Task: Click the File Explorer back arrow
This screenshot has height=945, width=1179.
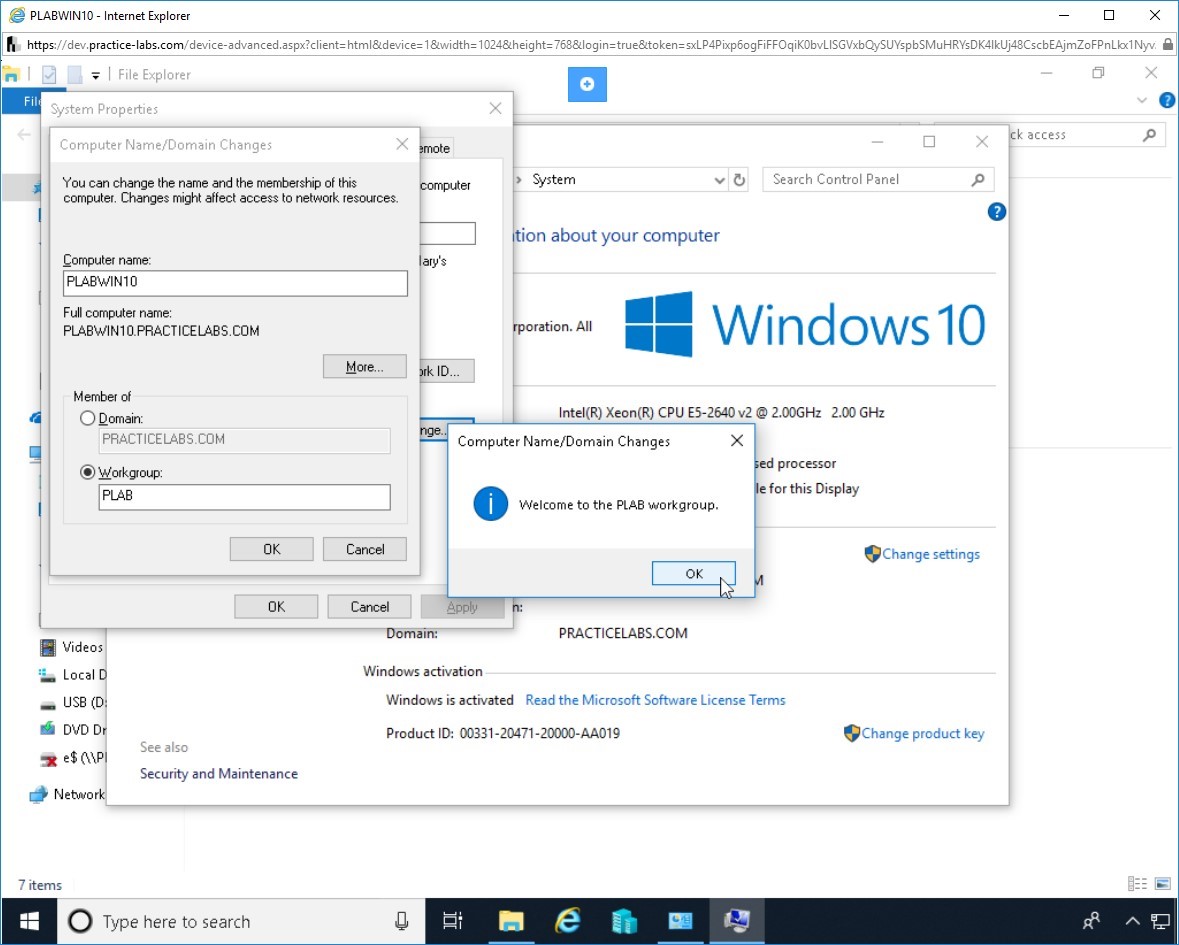Action: click(x=24, y=135)
